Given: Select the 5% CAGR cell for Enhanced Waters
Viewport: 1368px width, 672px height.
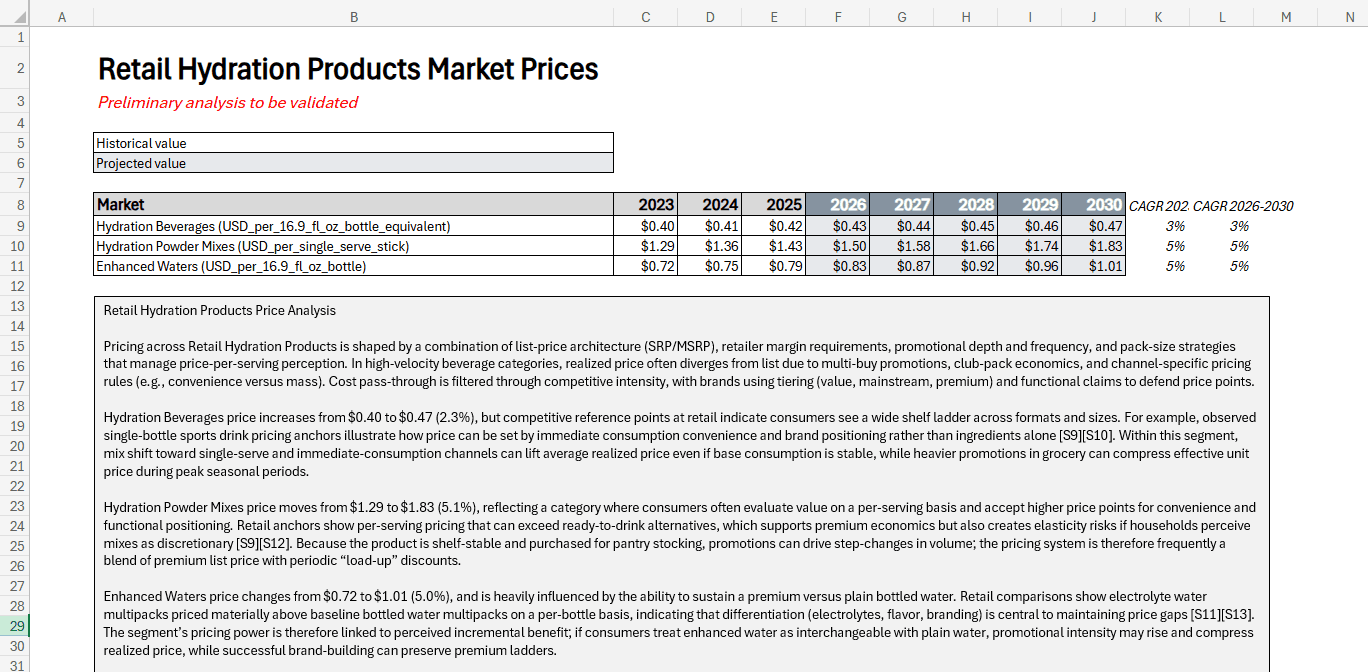Looking at the screenshot, I should pyautogui.click(x=1238, y=266).
